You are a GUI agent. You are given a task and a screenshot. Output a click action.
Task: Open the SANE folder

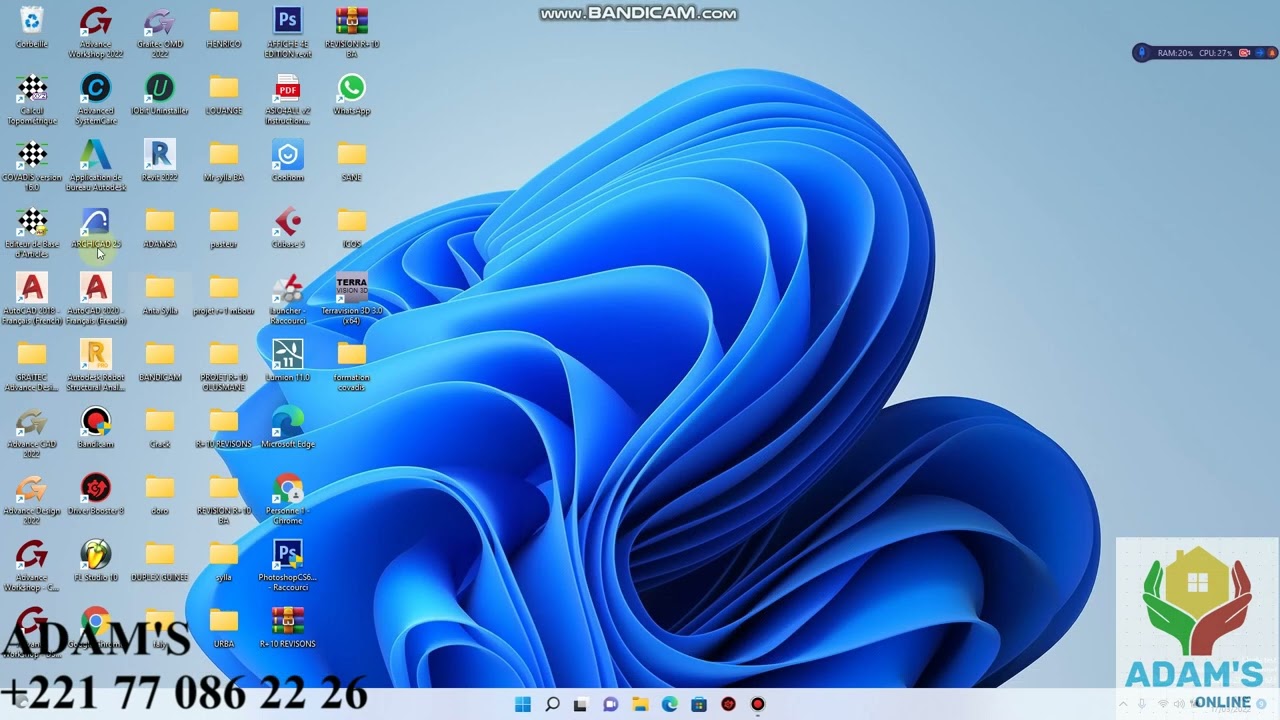pos(352,162)
